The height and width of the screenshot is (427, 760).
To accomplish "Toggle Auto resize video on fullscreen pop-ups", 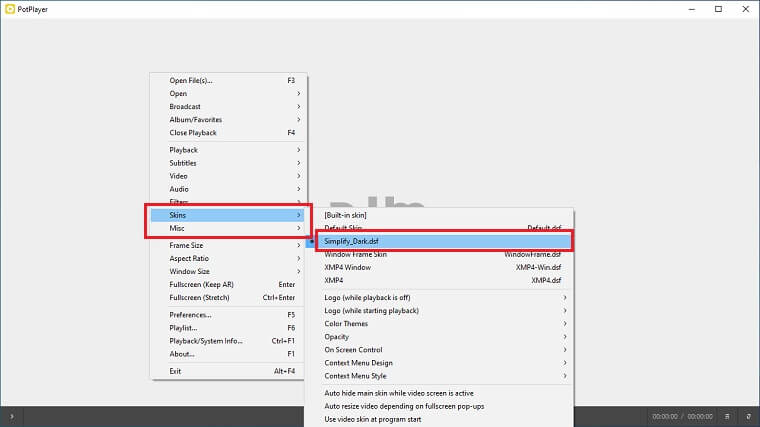I will [x=439, y=407].
